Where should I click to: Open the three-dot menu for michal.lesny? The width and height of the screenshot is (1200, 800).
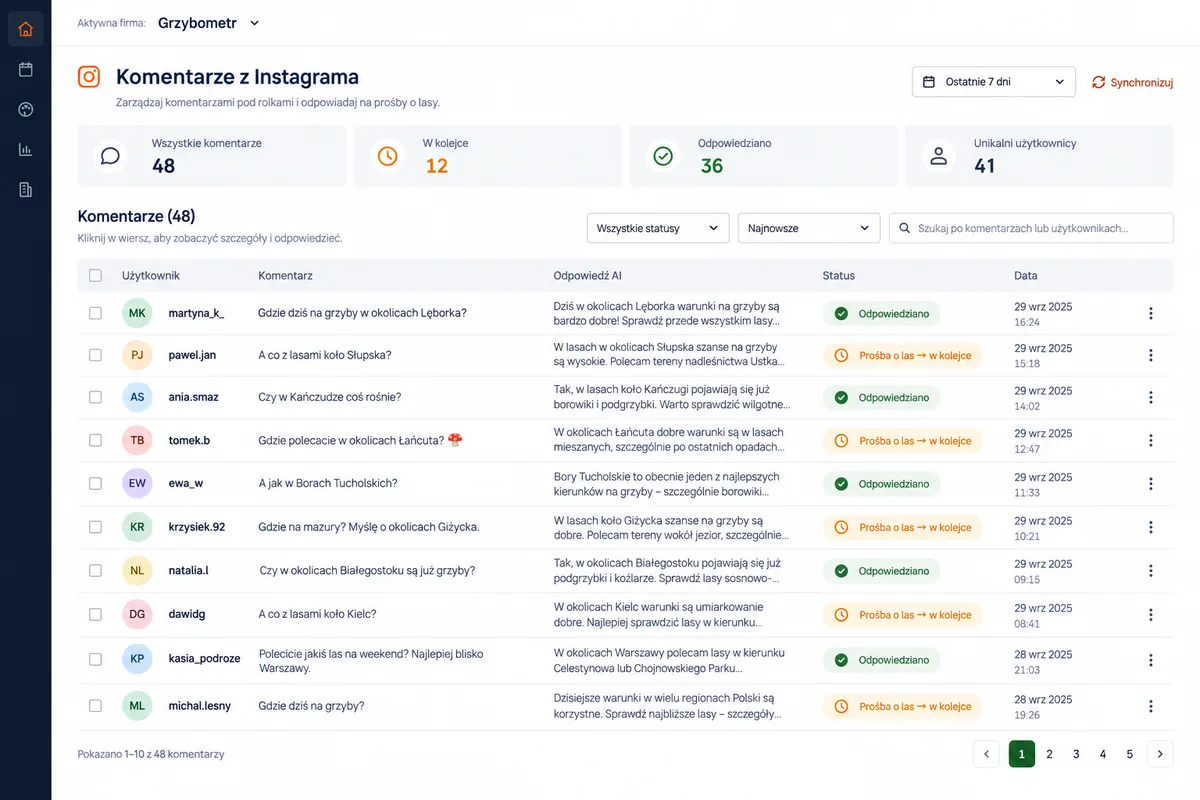1150,706
